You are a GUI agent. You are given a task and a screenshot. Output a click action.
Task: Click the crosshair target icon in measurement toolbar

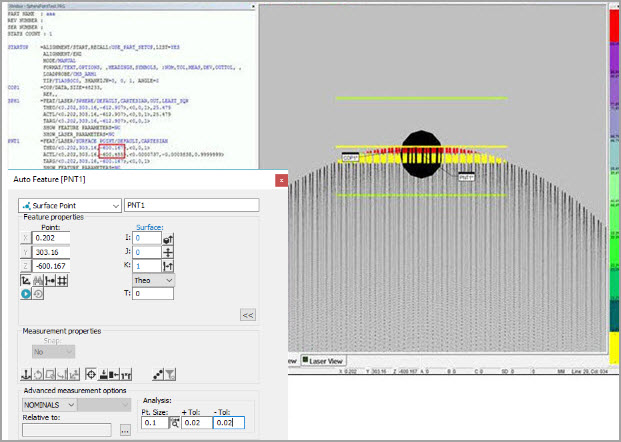(90, 374)
